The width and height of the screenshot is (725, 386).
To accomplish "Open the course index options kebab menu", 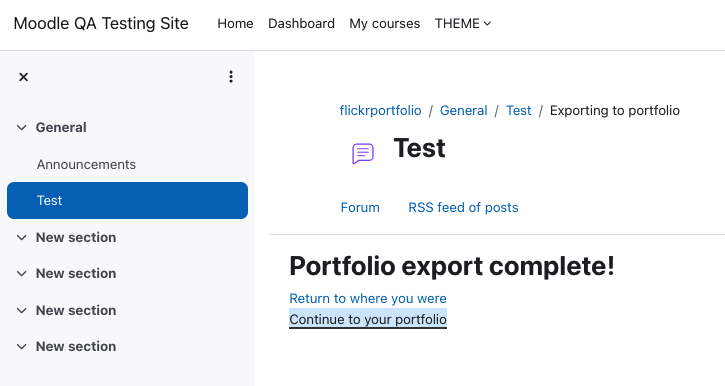I will (x=231, y=77).
